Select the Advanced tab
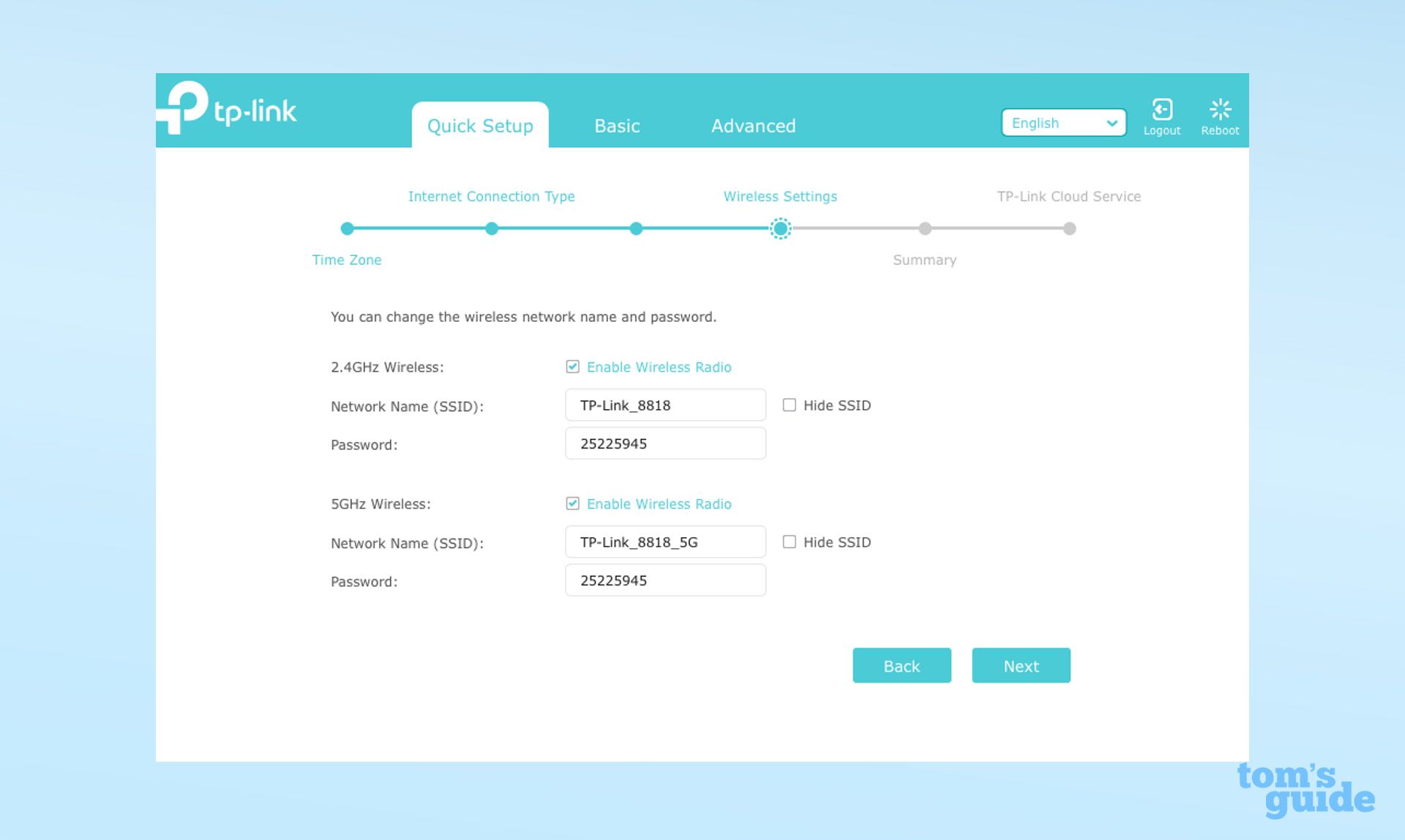Image resolution: width=1405 pixels, height=840 pixels. [x=753, y=125]
